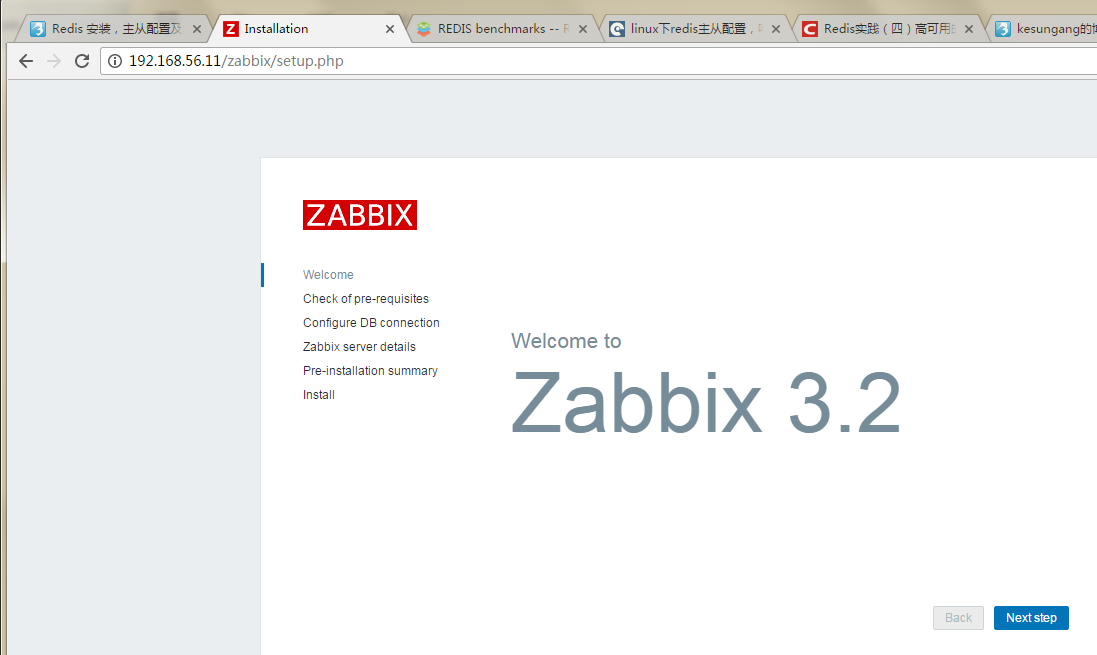Click the kesungang tab favicon
The height and width of the screenshot is (655, 1097).
1003,29
